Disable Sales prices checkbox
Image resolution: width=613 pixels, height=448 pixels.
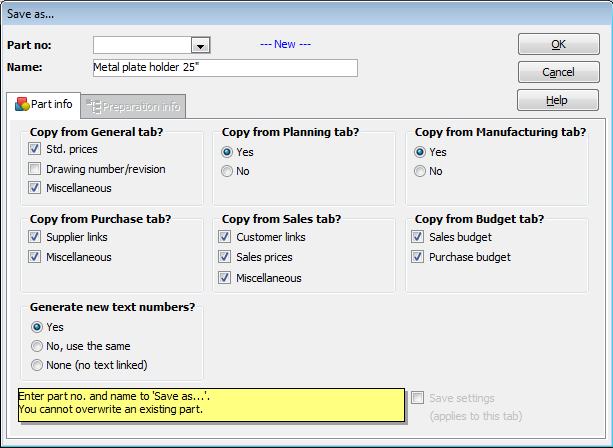[225, 258]
